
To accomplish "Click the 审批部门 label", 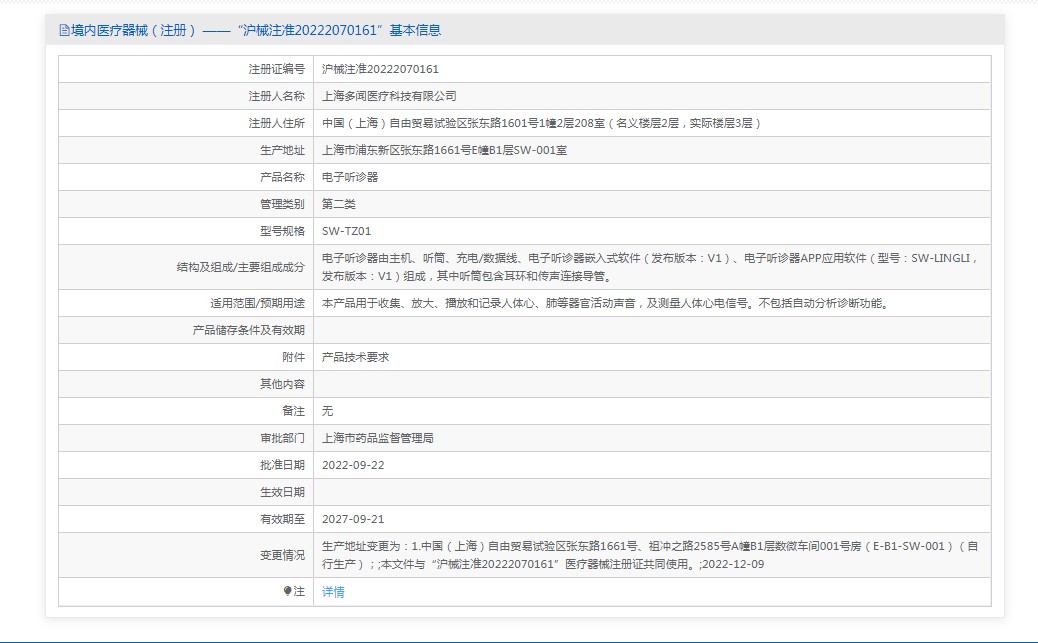I will [x=282, y=438].
